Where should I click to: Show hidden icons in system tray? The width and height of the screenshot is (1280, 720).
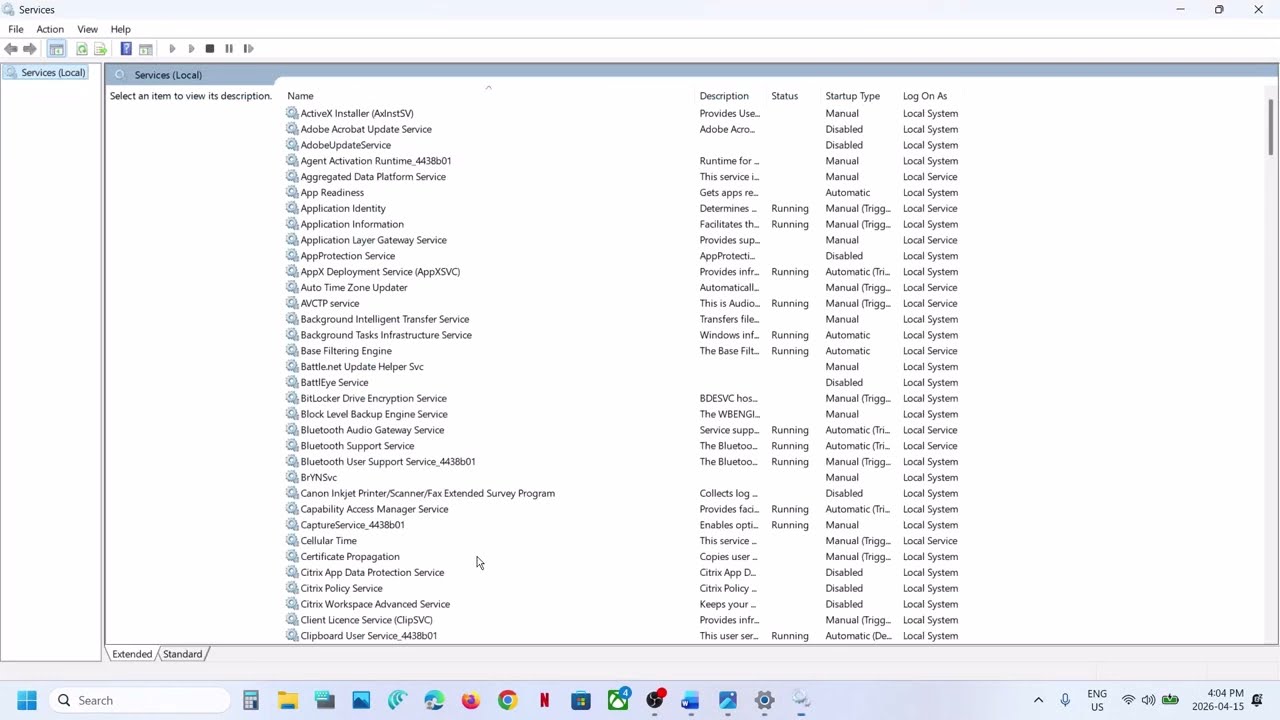[1038, 700]
